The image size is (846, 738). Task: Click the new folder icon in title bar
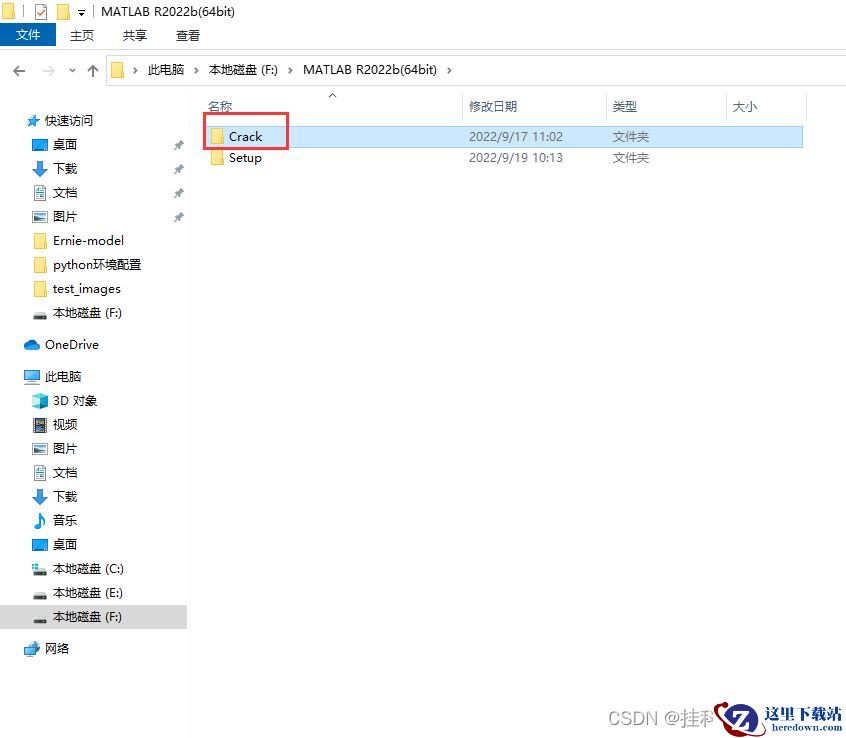click(63, 11)
